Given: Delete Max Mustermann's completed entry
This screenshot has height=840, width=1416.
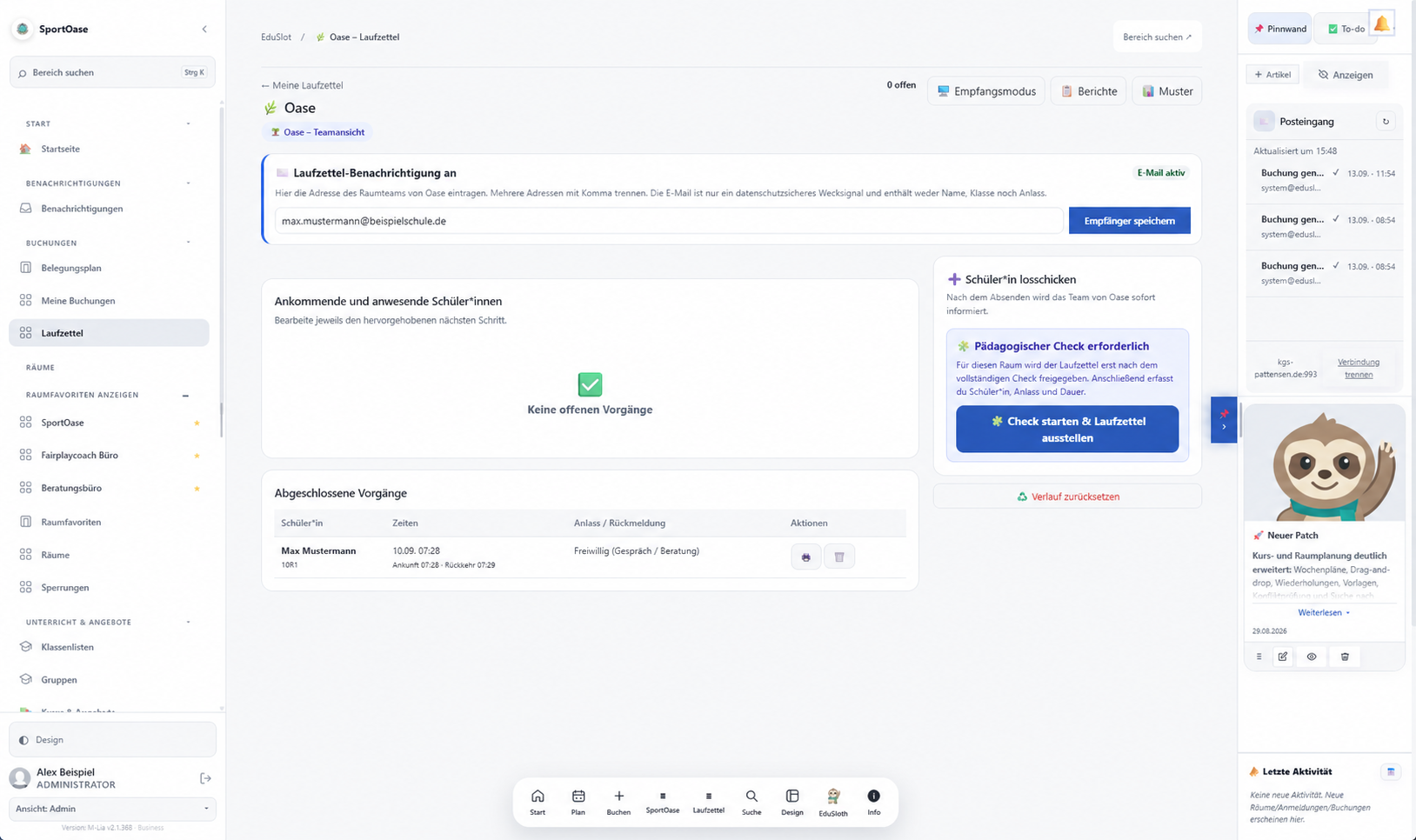Looking at the screenshot, I should click(839, 557).
